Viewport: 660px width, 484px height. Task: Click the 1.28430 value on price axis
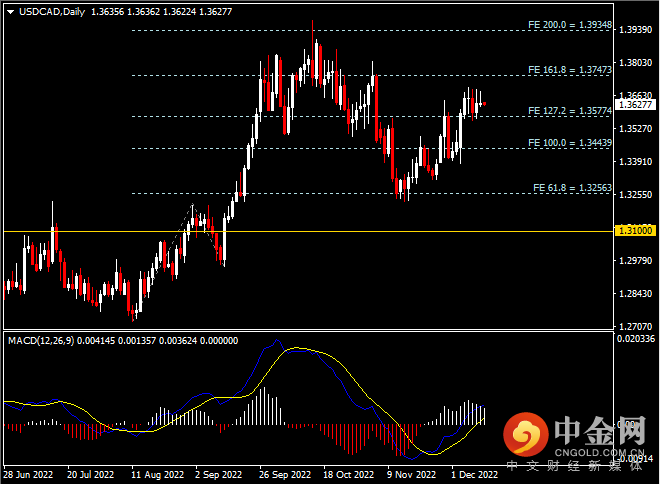coord(636,294)
